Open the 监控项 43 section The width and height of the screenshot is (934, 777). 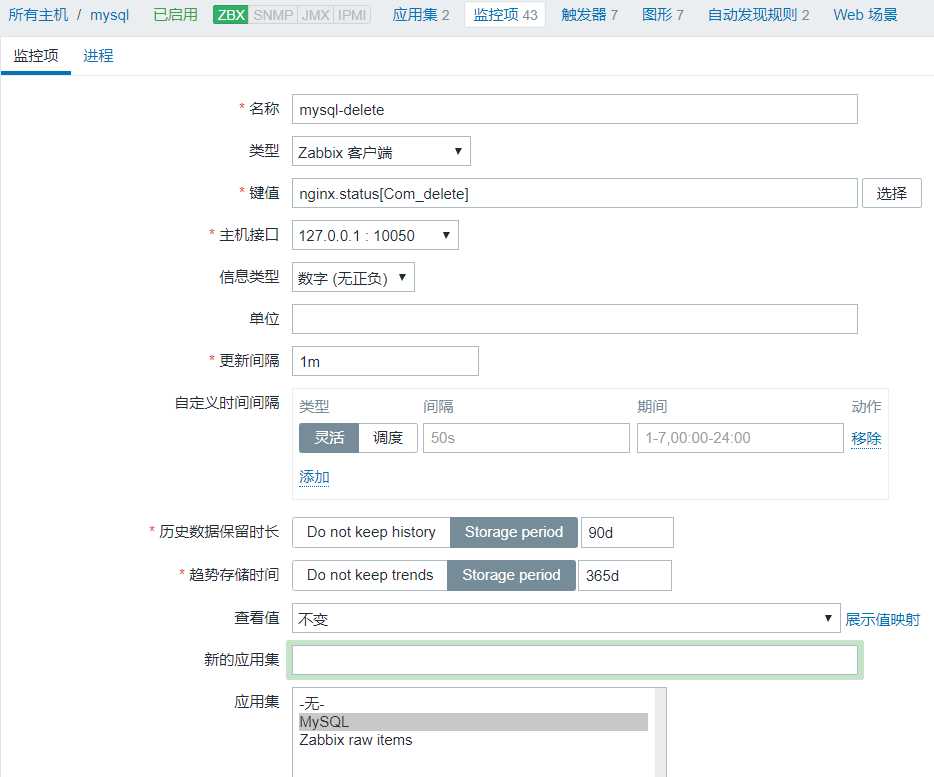coord(505,15)
